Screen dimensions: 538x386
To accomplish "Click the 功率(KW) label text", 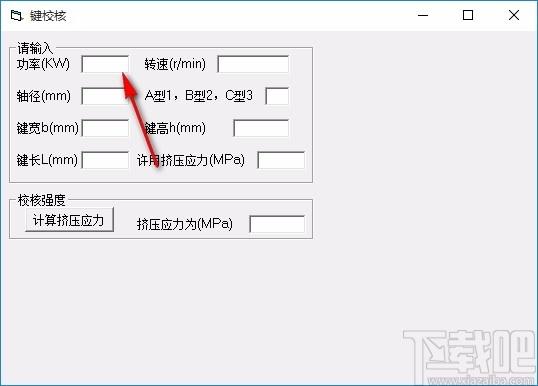I will click(44, 64).
